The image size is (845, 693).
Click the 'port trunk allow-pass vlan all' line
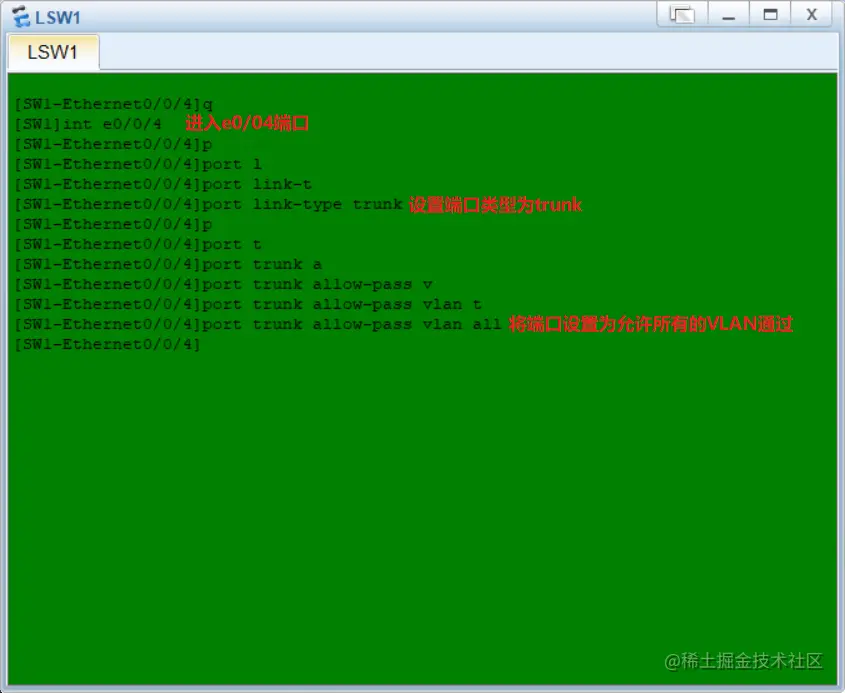(x=258, y=324)
